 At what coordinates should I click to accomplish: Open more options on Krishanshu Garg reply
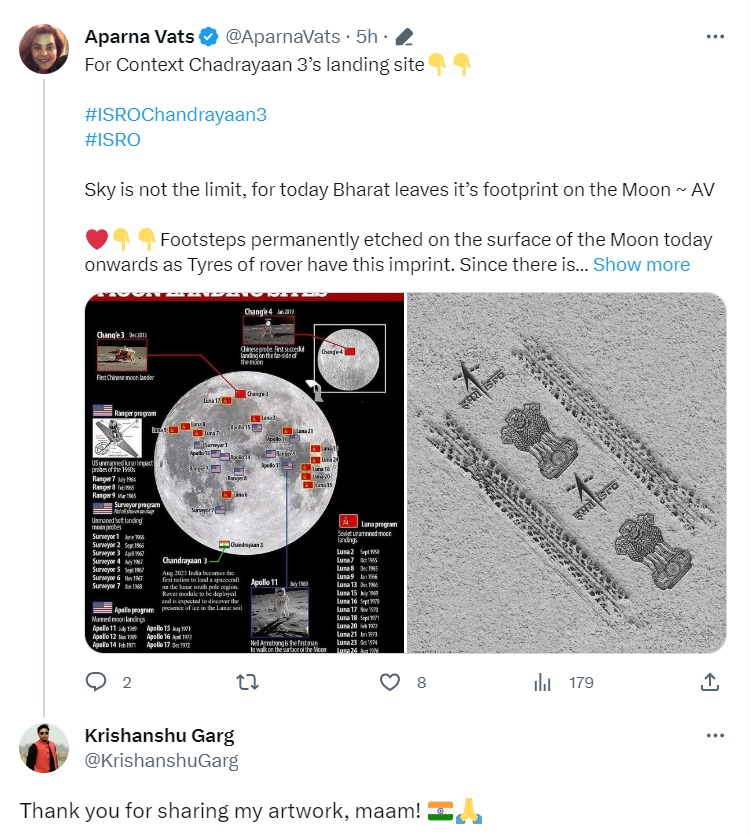pos(715,736)
